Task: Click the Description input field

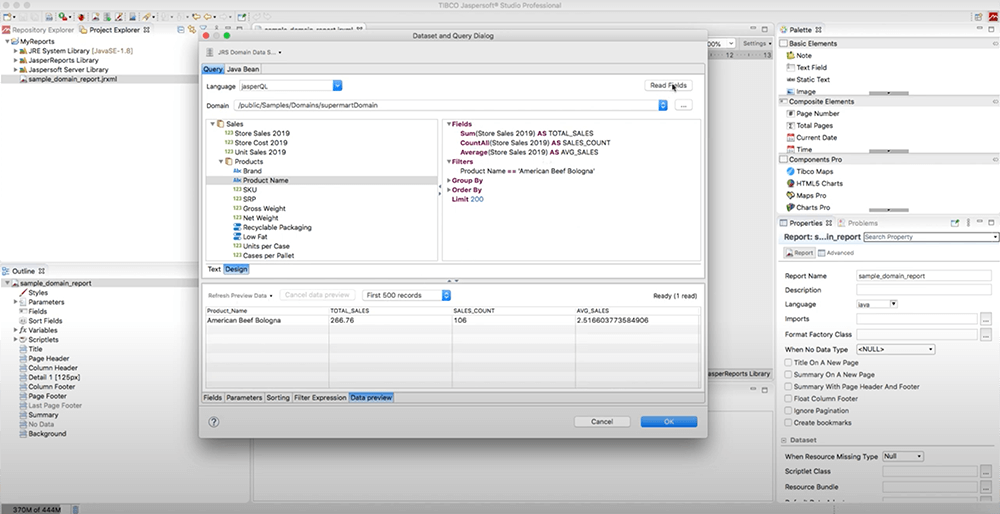Action: tap(923, 290)
